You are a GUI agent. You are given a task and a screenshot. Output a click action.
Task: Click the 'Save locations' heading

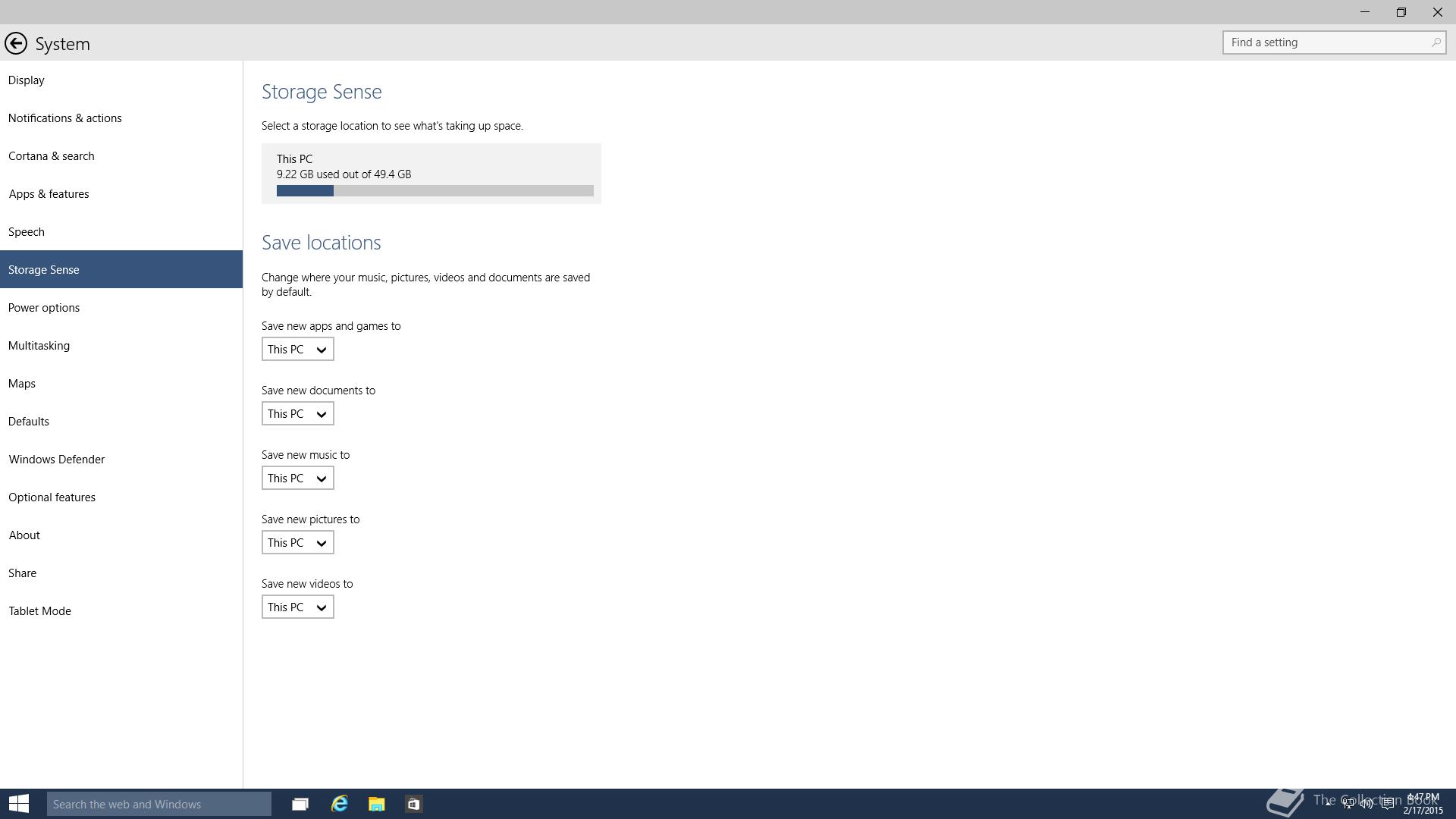(322, 243)
